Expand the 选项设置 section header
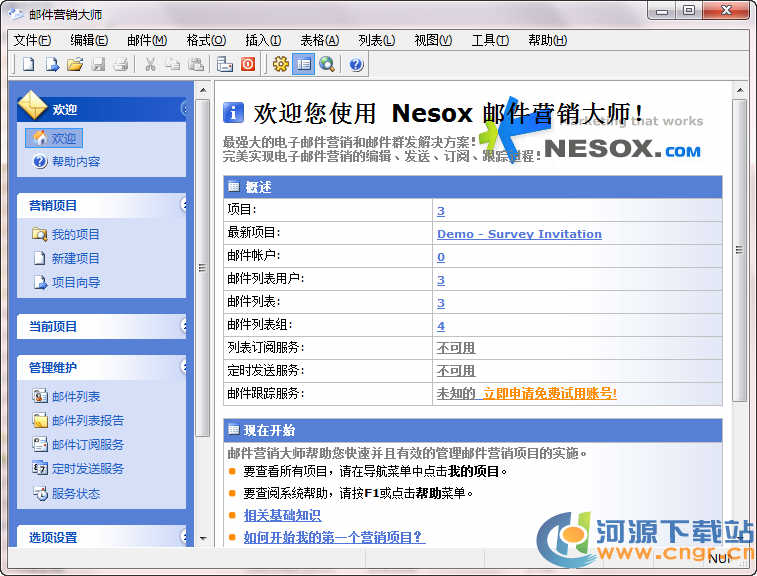 (x=102, y=536)
